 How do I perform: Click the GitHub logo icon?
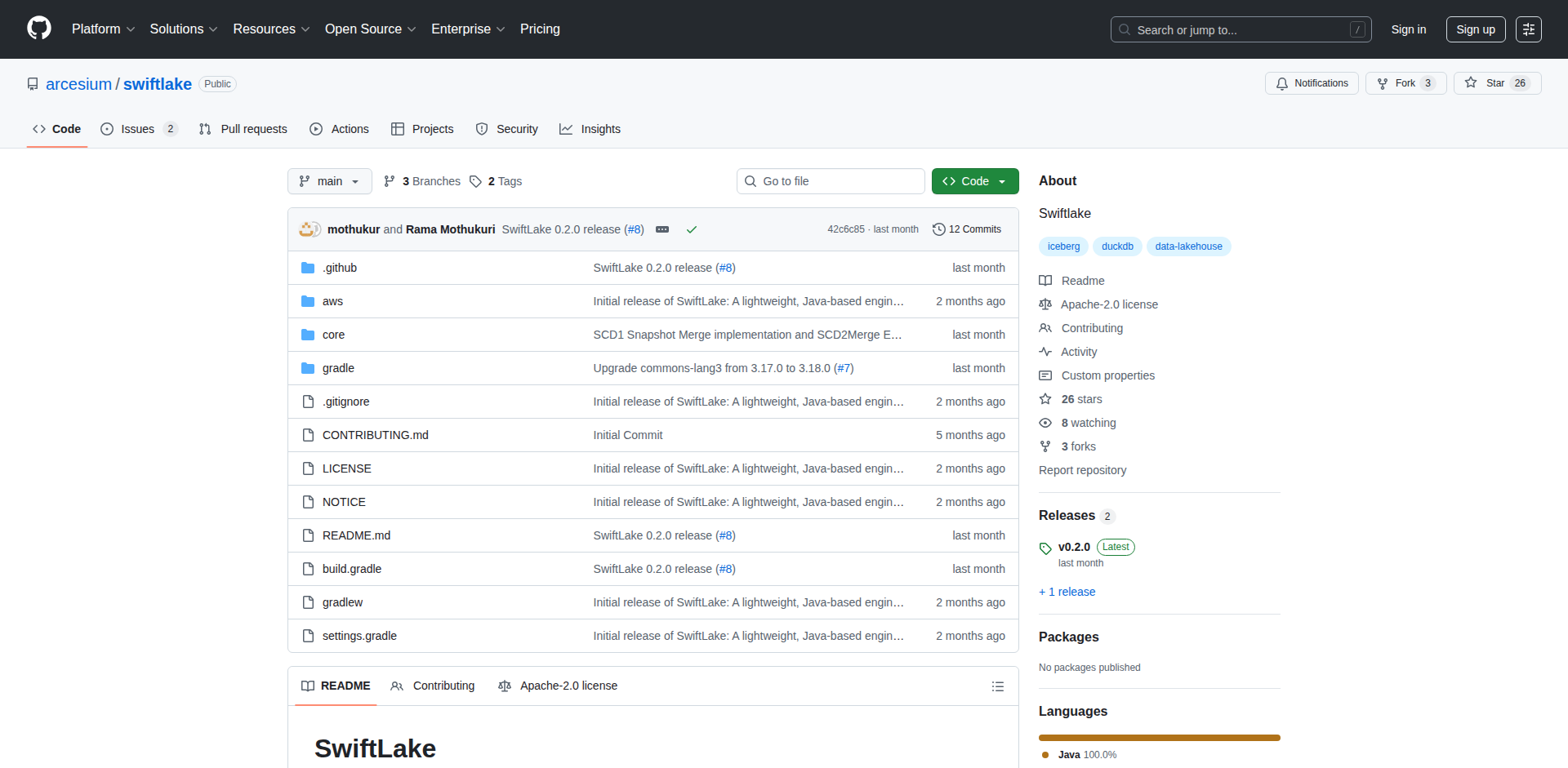pyautogui.click(x=39, y=29)
